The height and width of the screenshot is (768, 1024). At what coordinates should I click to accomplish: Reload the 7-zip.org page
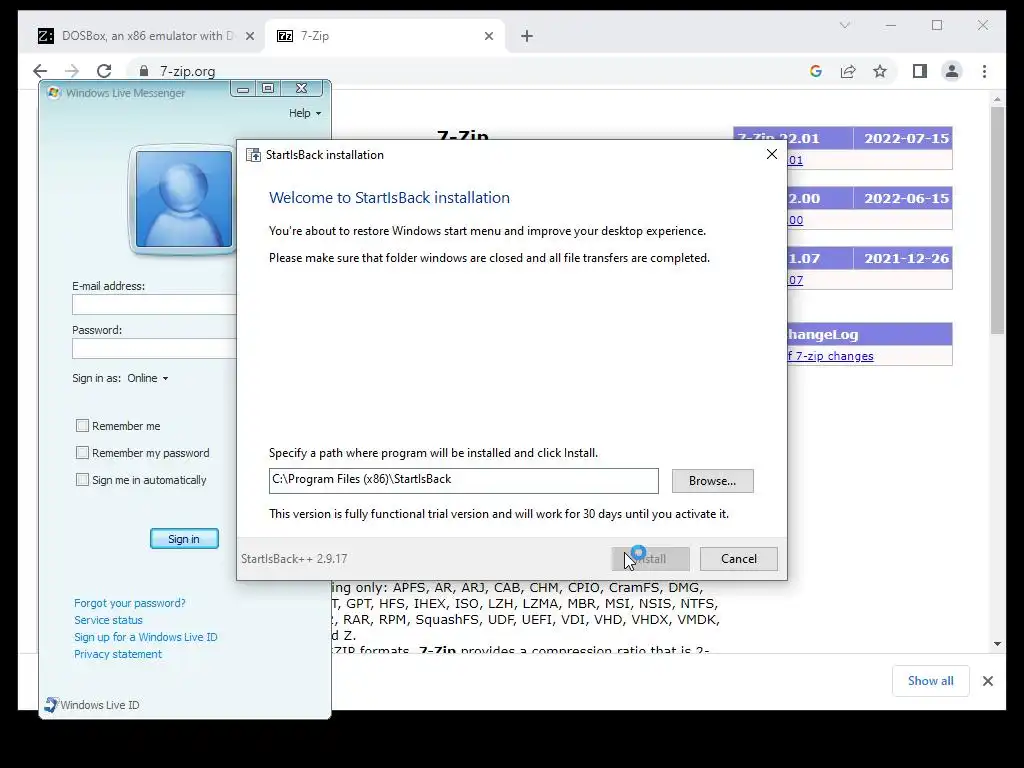(x=104, y=71)
